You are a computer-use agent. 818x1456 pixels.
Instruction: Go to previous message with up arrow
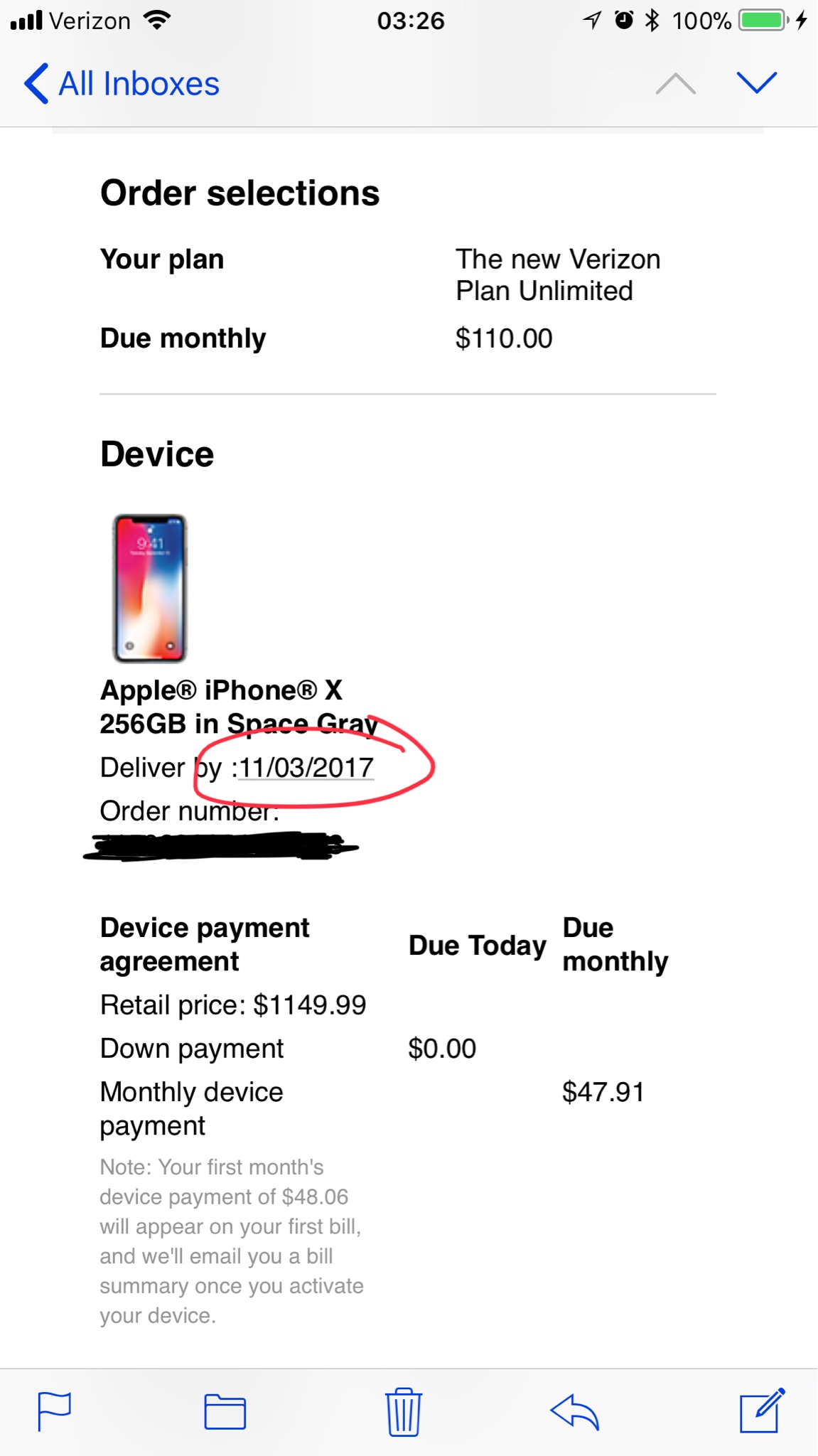675,84
